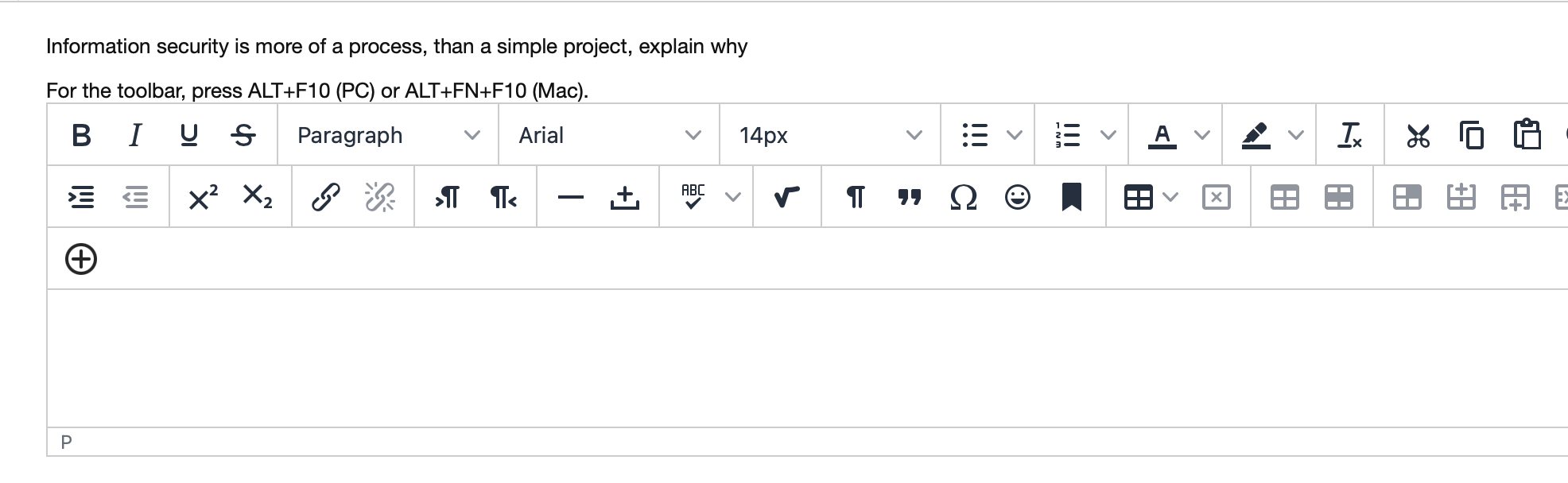Insert non-breaking space icon
The height and width of the screenshot is (483, 1568).
click(625, 197)
